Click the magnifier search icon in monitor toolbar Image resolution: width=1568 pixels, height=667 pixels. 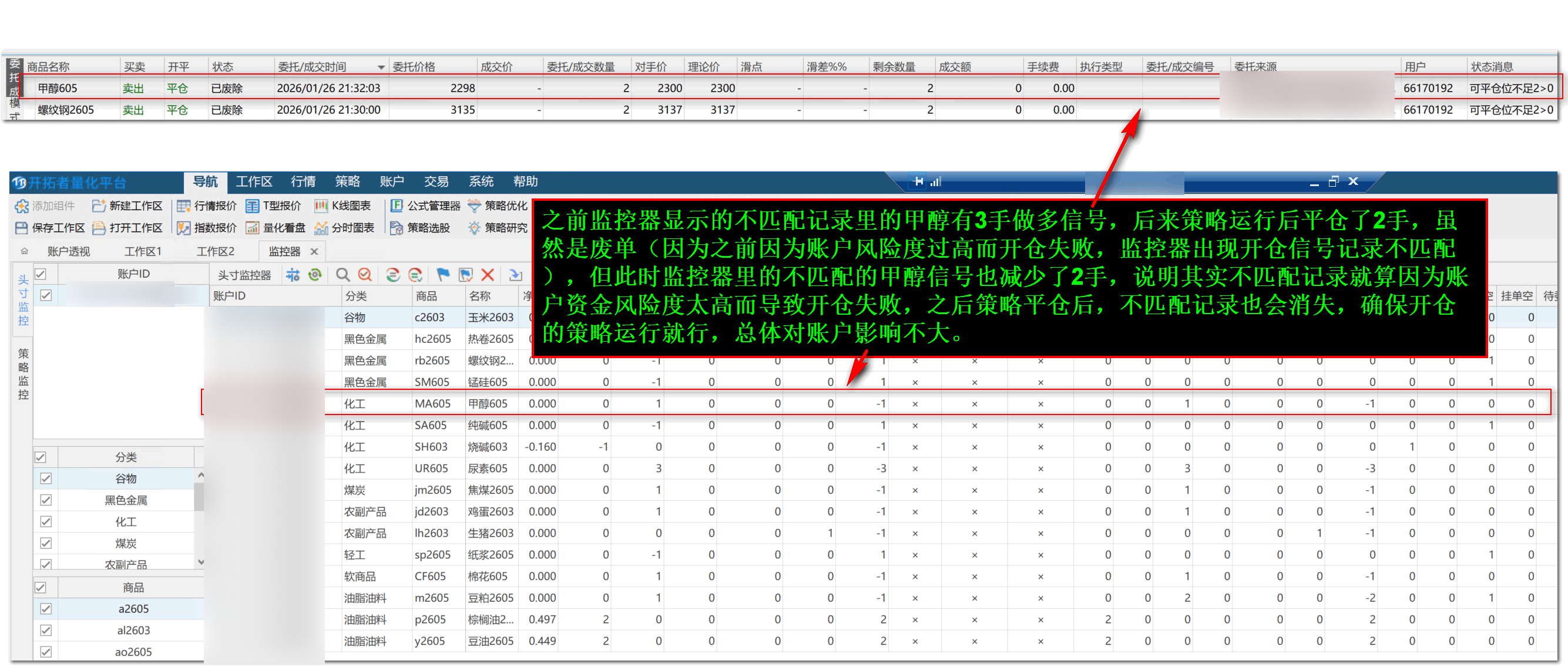click(343, 275)
